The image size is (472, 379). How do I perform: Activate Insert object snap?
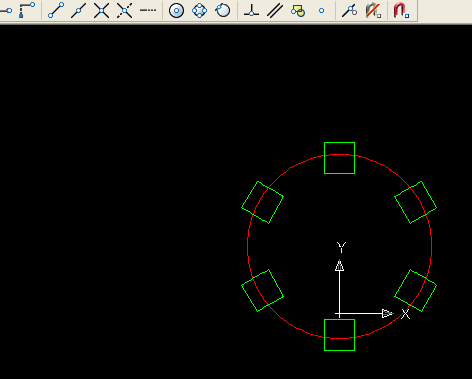coord(298,11)
